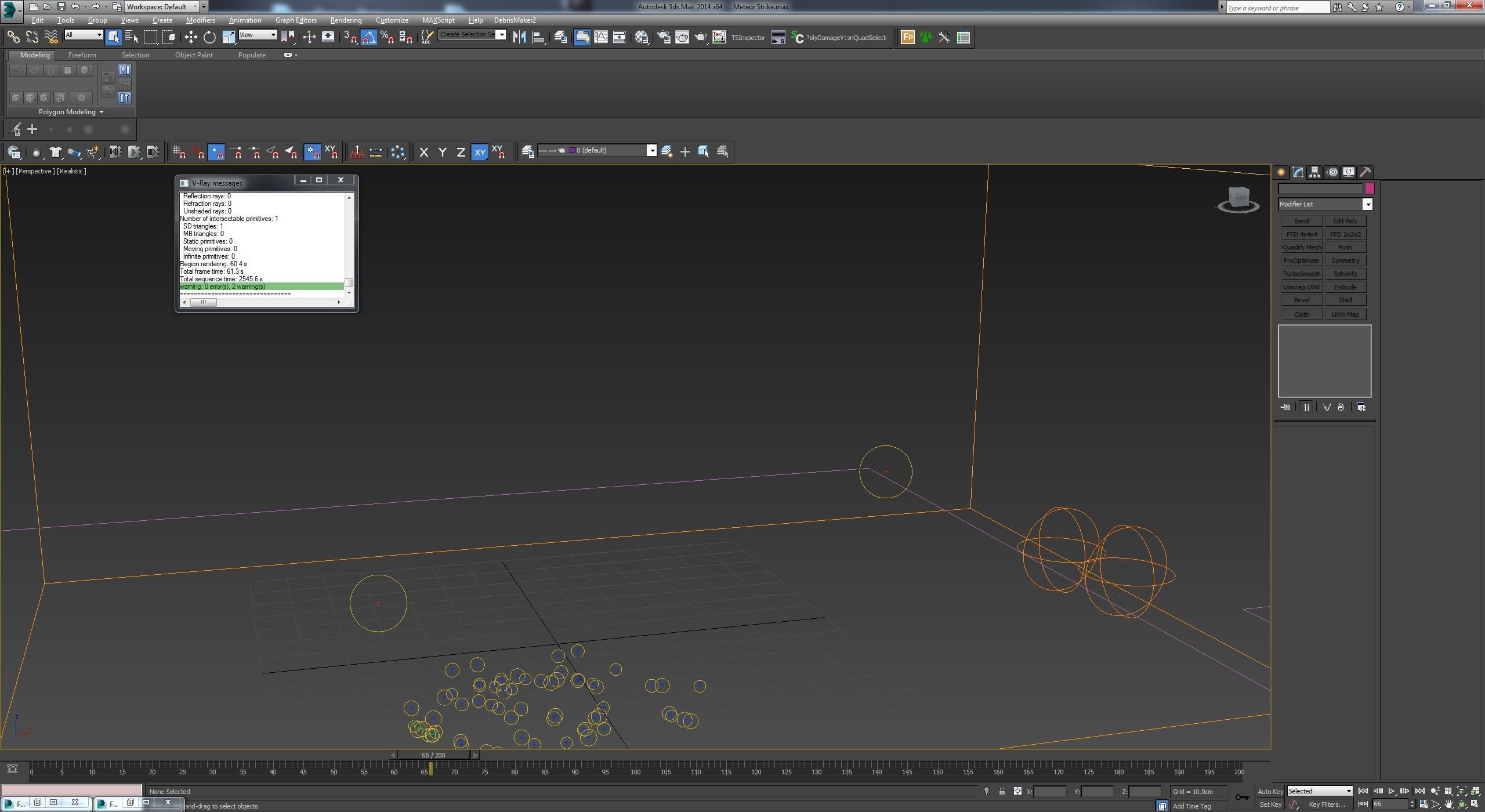
Task: Select the Move tool in main toolbar
Action: point(191,38)
